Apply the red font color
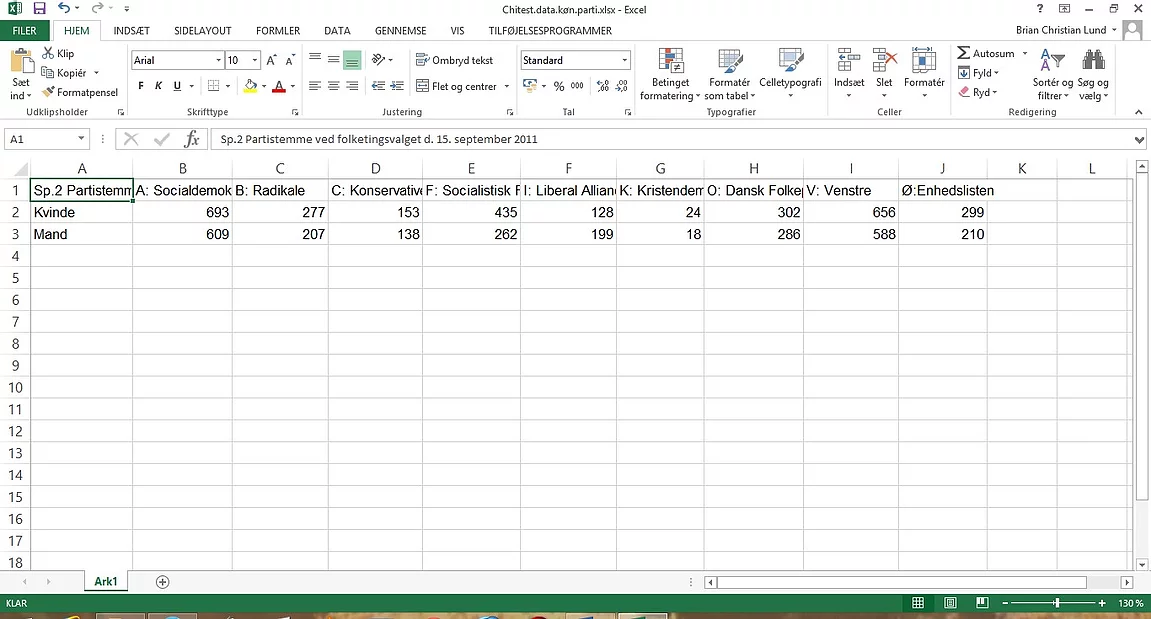Image resolution: width=1151 pixels, height=619 pixels. click(x=279, y=86)
